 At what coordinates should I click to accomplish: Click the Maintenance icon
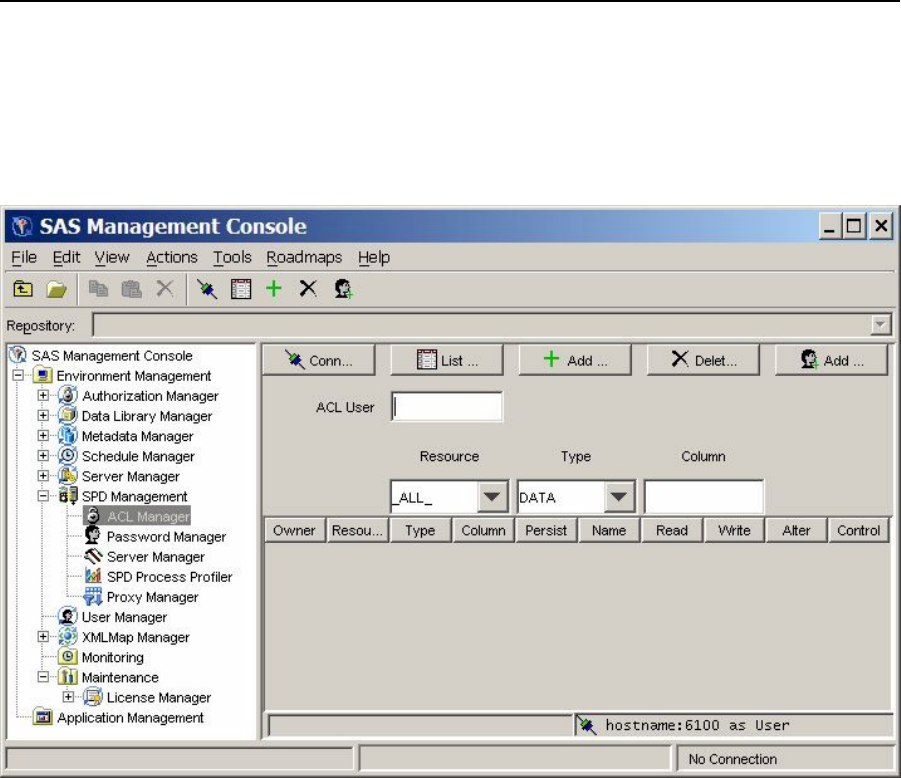(x=68, y=676)
